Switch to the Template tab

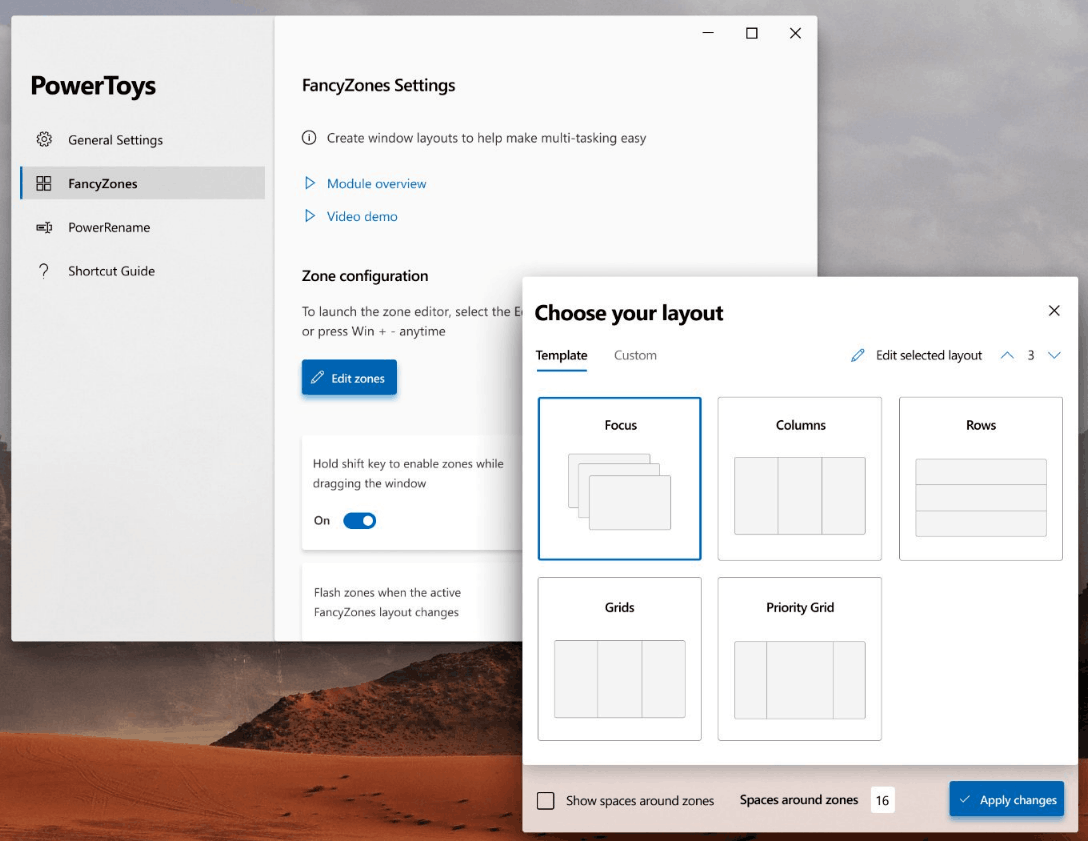point(561,355)
